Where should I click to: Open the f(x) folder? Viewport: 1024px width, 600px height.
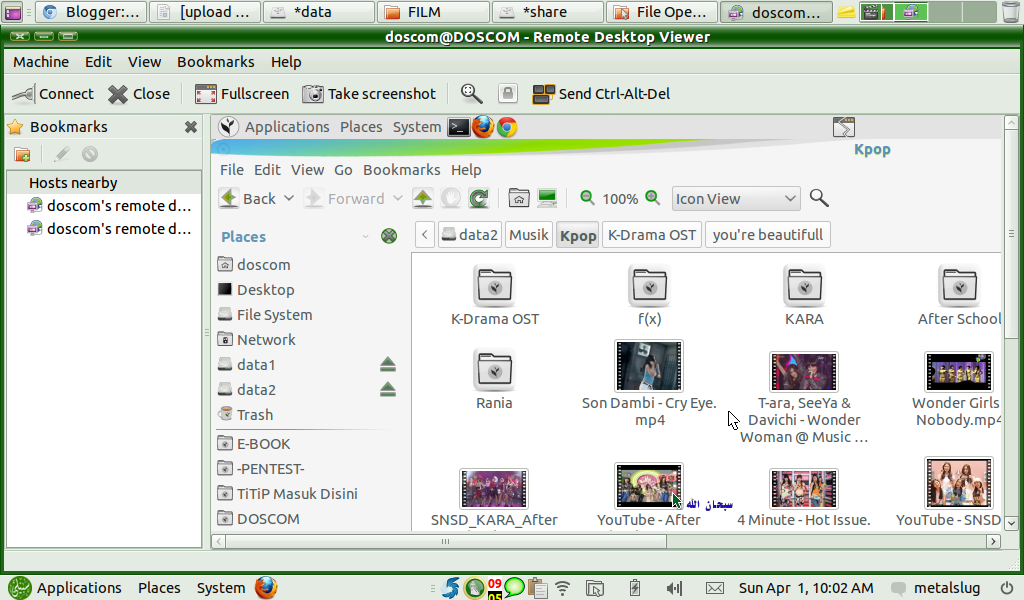pos(649,296)
